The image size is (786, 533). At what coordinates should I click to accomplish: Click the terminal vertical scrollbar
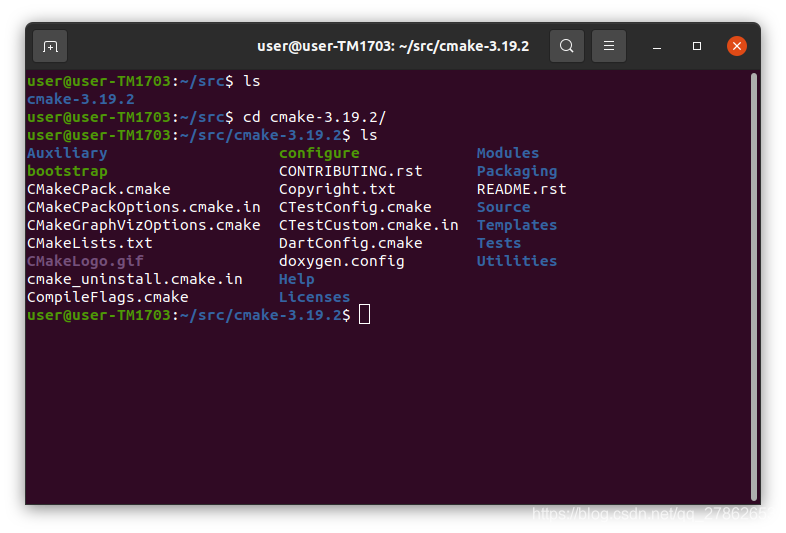753,287
